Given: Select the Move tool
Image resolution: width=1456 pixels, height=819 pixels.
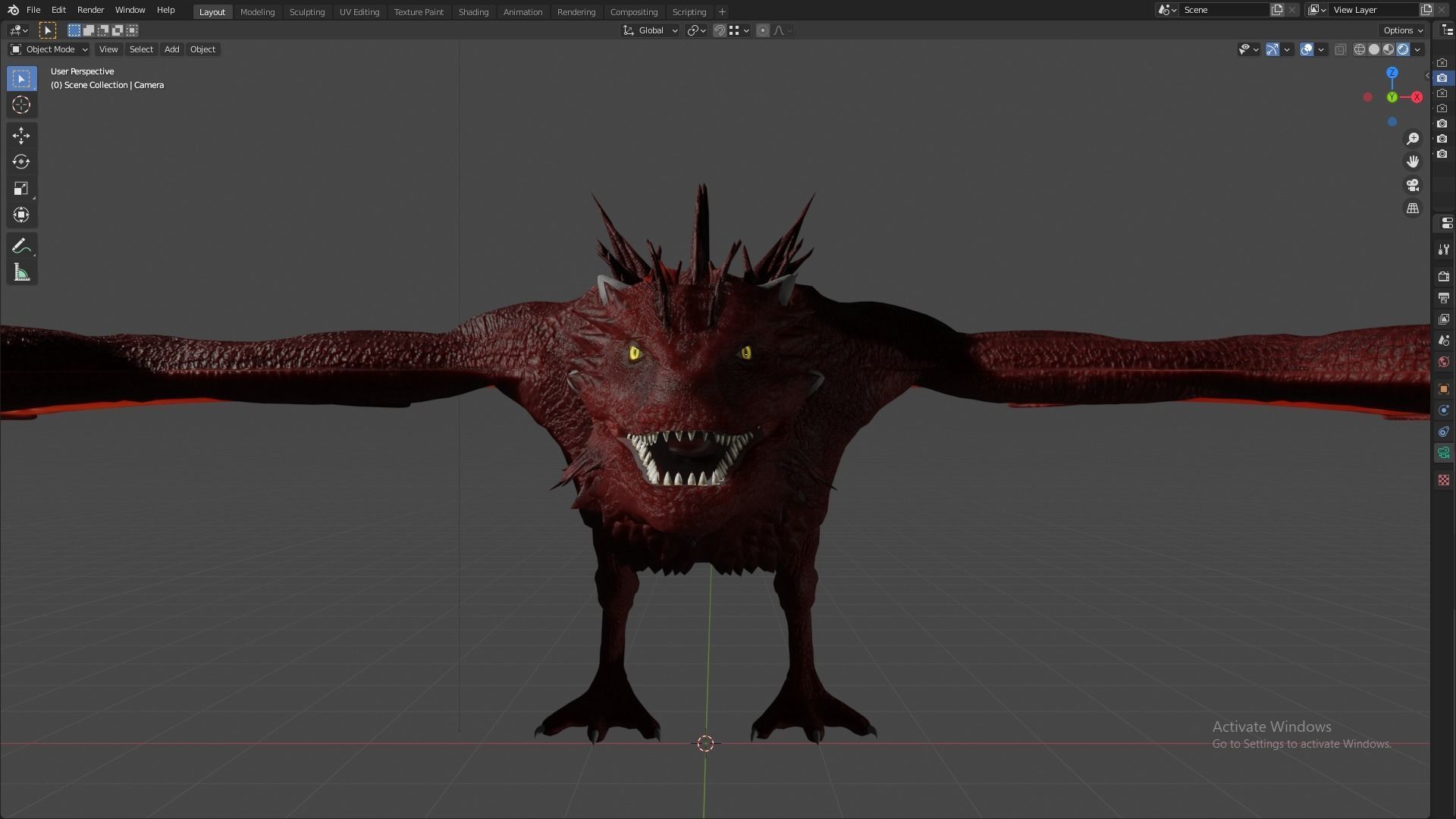Looking at the screenshot, I should click(x=21, y=136).
